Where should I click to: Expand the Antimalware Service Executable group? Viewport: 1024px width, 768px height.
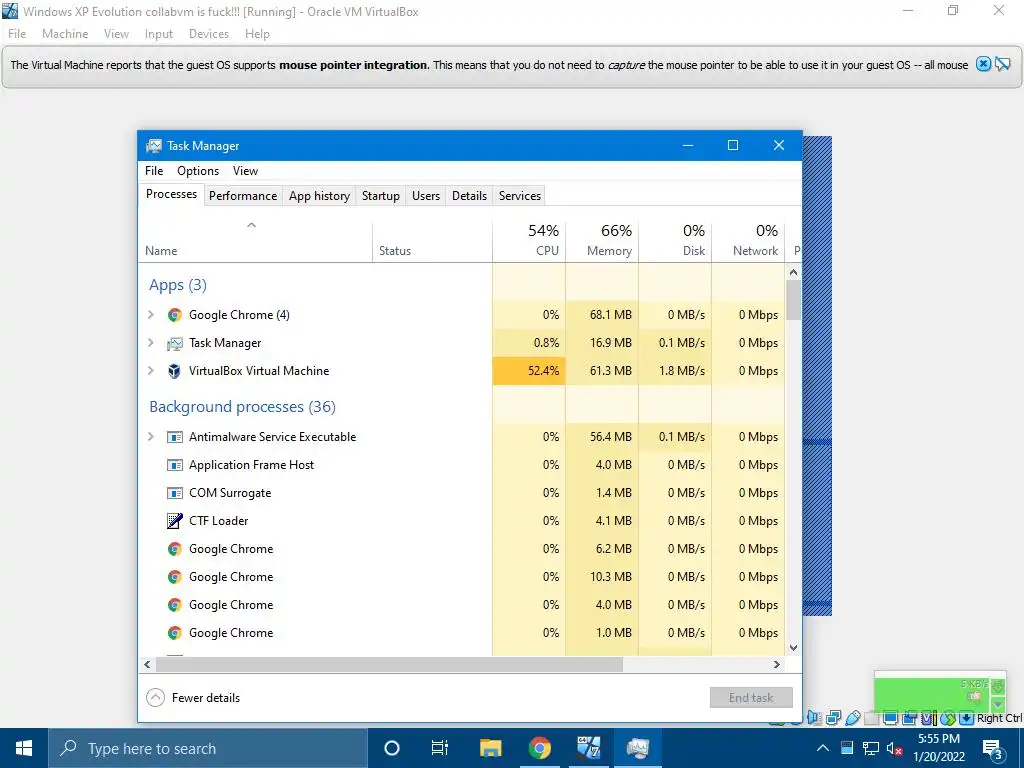[x=151, y=437]
